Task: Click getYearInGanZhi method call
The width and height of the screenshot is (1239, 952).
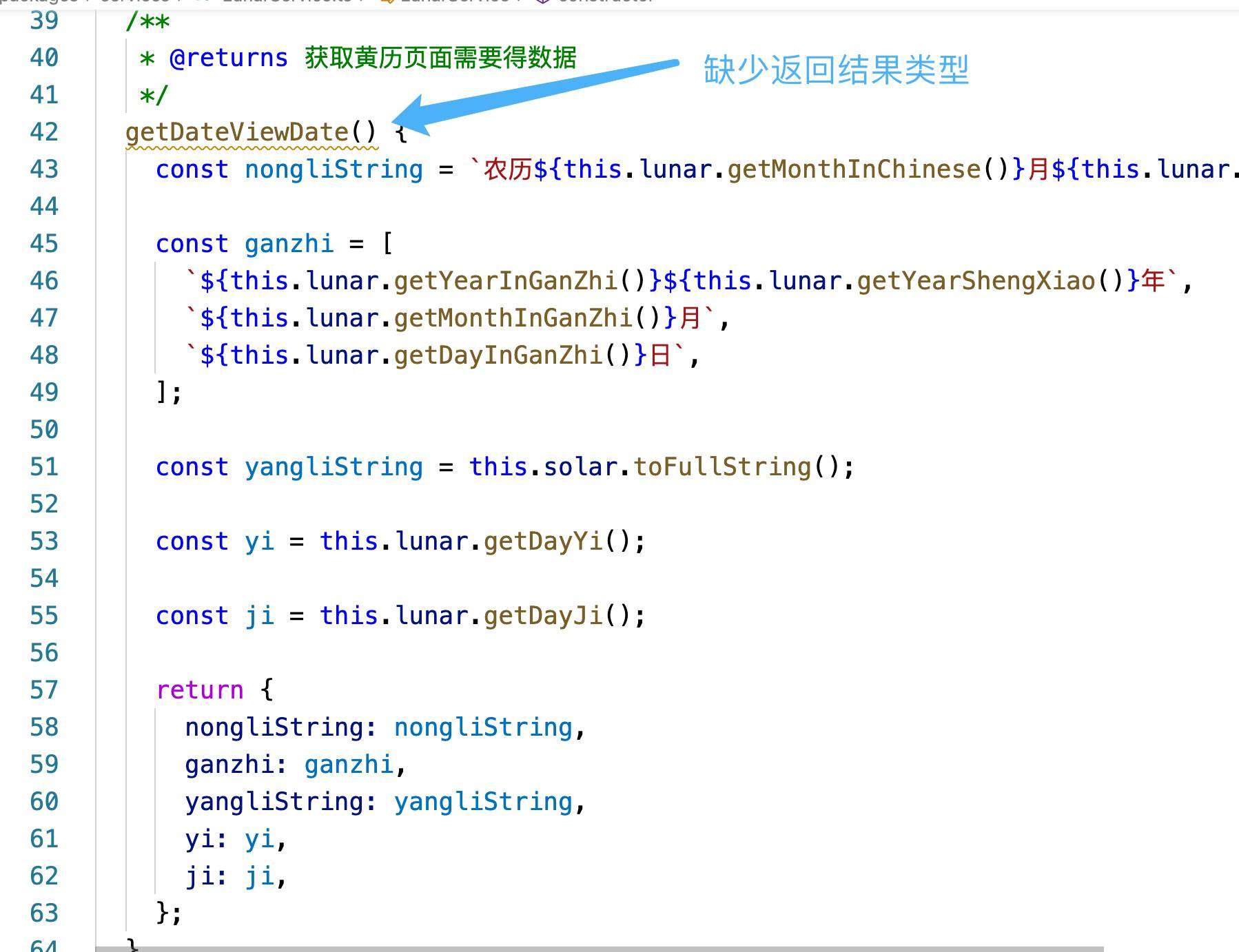Action: pos(506,280)
